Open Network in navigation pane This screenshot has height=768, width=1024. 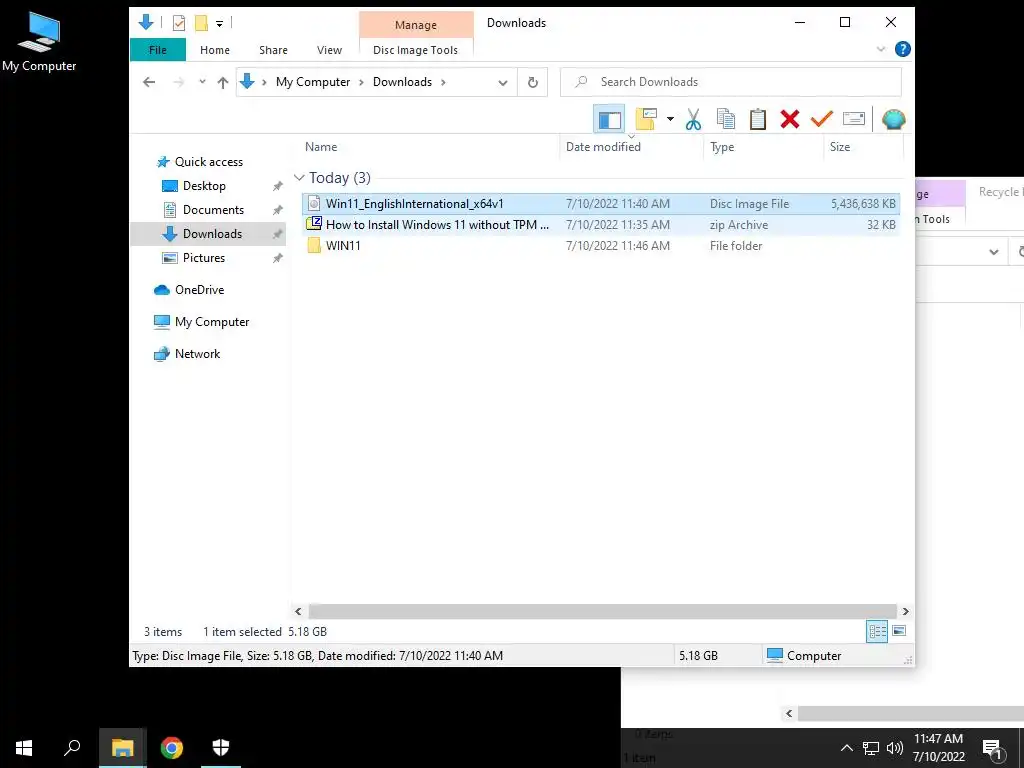coord(197,354)
